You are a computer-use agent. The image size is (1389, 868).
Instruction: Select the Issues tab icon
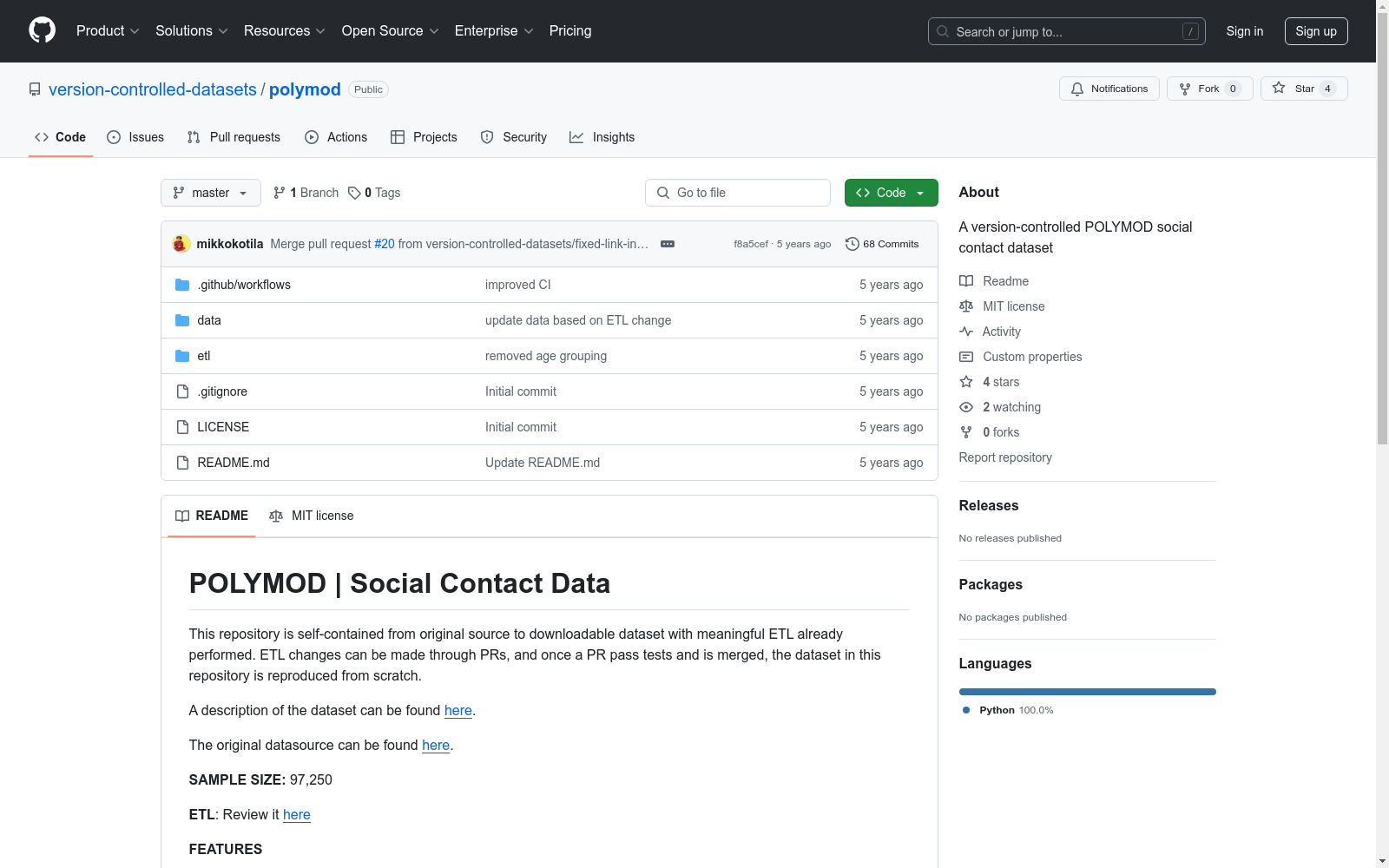point(114,136)
